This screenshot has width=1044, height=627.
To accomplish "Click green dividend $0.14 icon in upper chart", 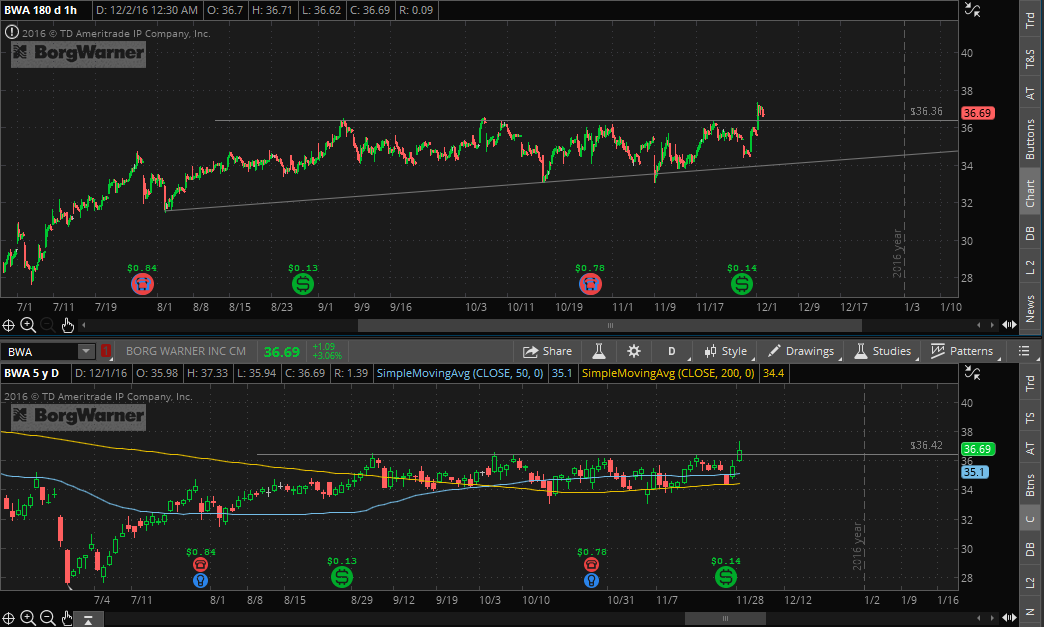I will coord(741,285).
